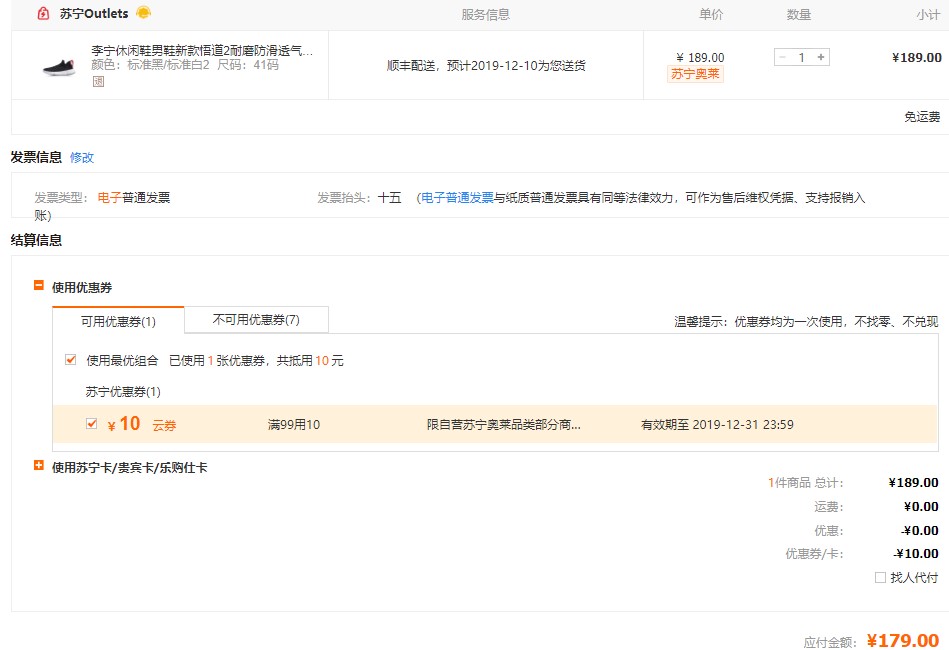The image size is (949, 650).
Task: Click the payable amount ¥179.00
Action: (x=902, y=640)
